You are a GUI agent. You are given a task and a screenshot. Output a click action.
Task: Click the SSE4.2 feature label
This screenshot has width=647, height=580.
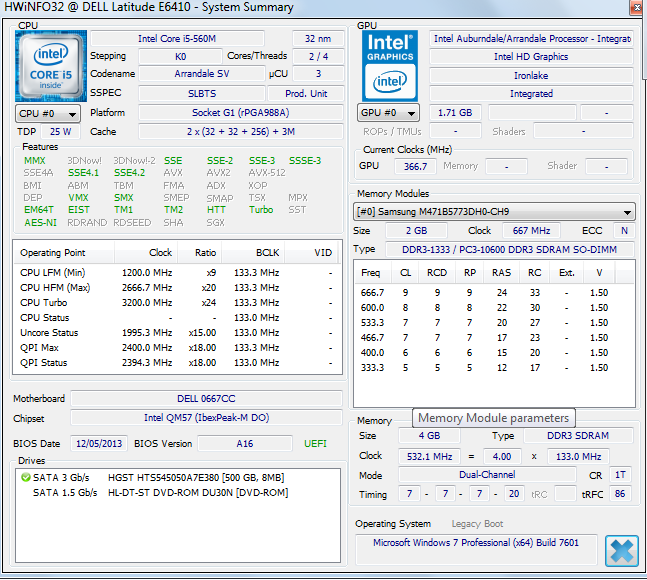[x=130, y=172]
